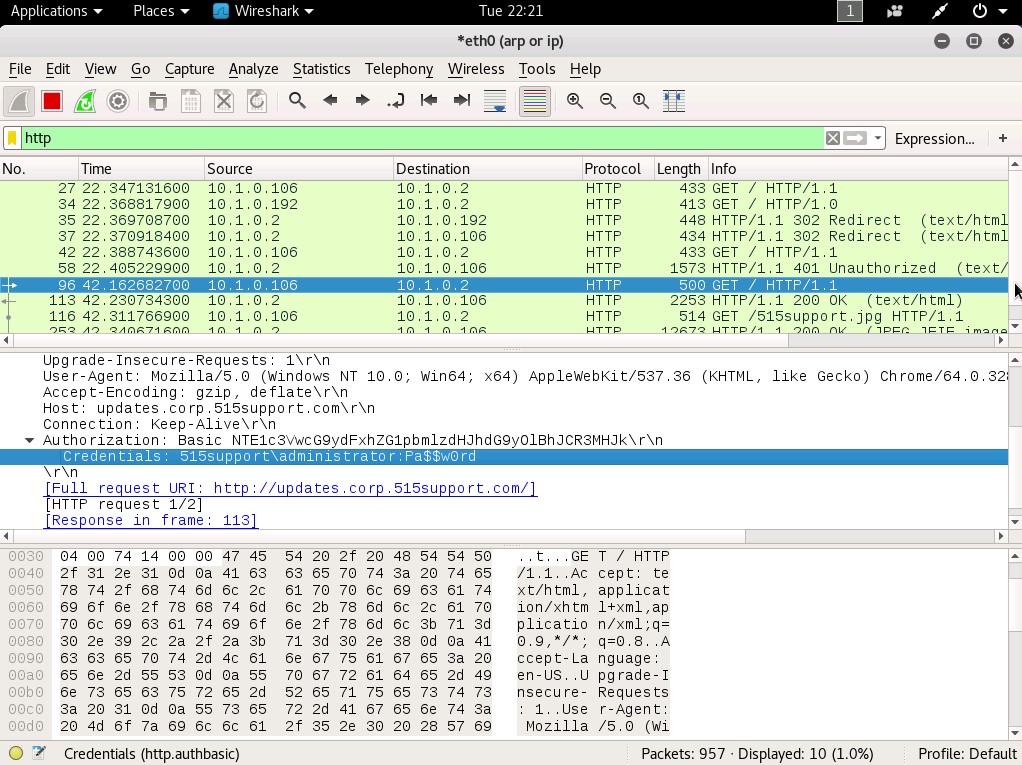
Task: Open the Tools menu
Action: 537,69
